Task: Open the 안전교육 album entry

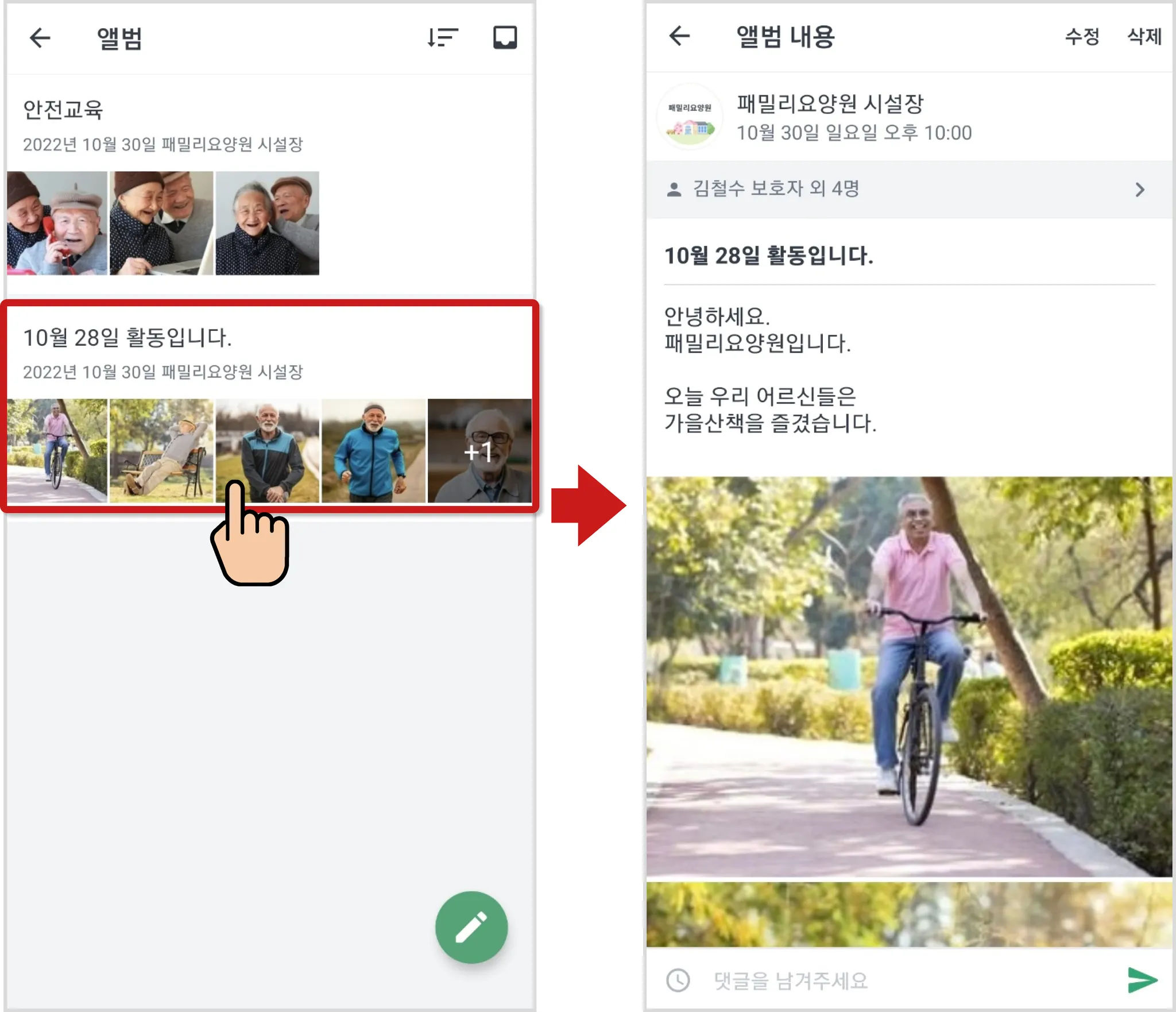Action: tap(63, 110)
